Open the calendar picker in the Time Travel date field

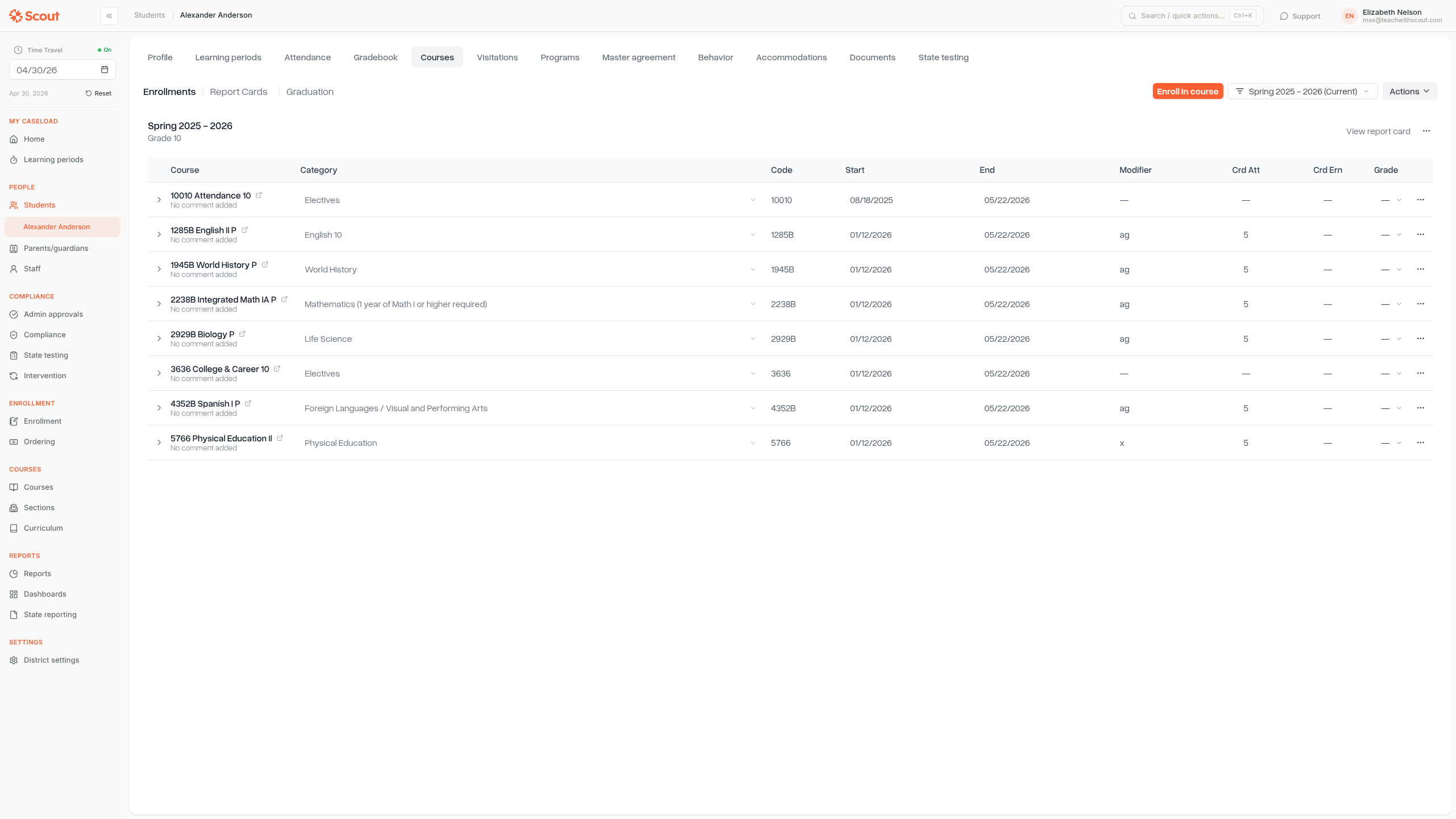pos(105,70)
